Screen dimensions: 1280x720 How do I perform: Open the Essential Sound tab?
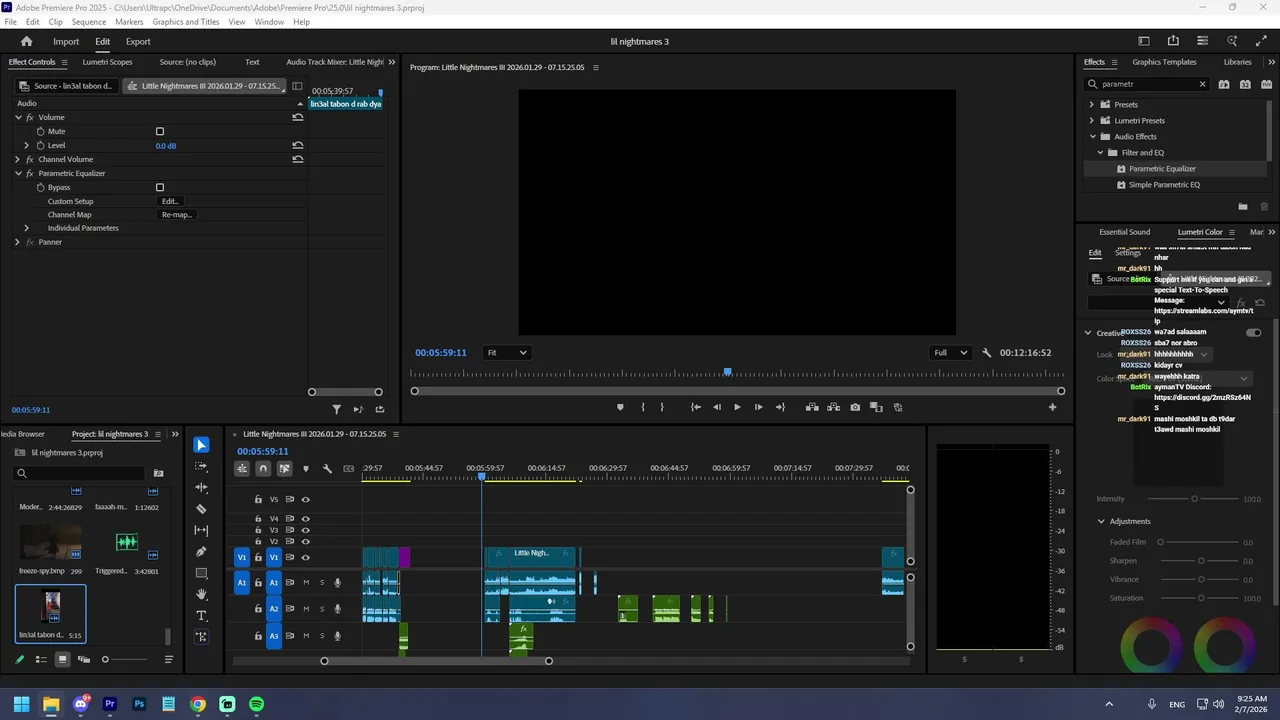pos(1124,232)
